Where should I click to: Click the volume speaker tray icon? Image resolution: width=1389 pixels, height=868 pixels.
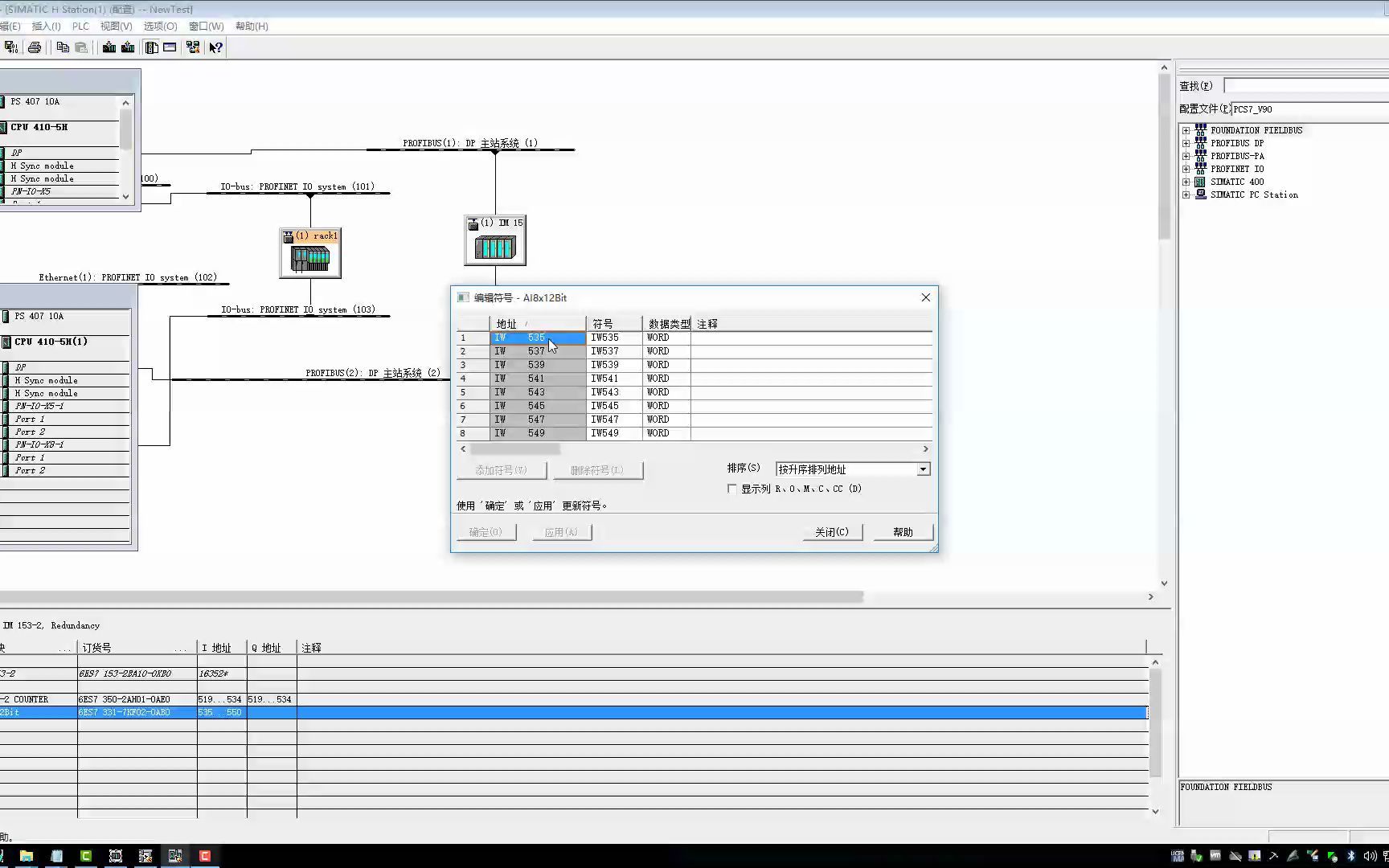click(x=1370, y=856)
